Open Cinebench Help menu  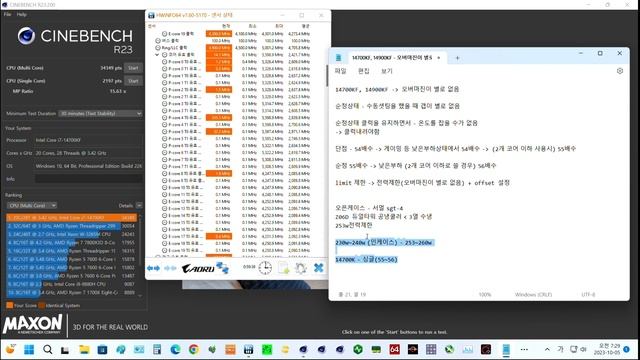22,14
